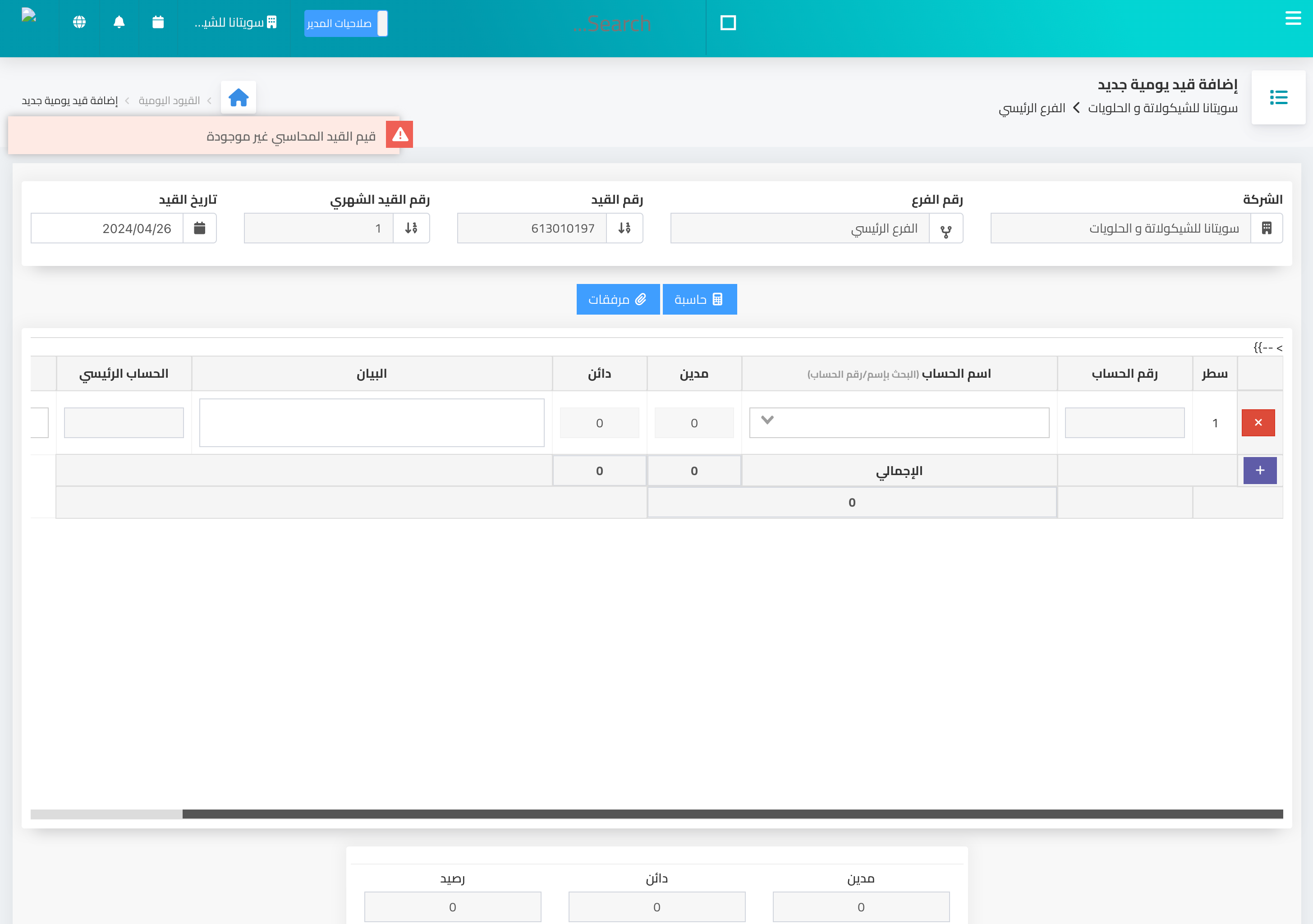Click رقم الفرع field الفرع الرئيسي
This screenshot has width=1313, height=924.
pos(800,228)
